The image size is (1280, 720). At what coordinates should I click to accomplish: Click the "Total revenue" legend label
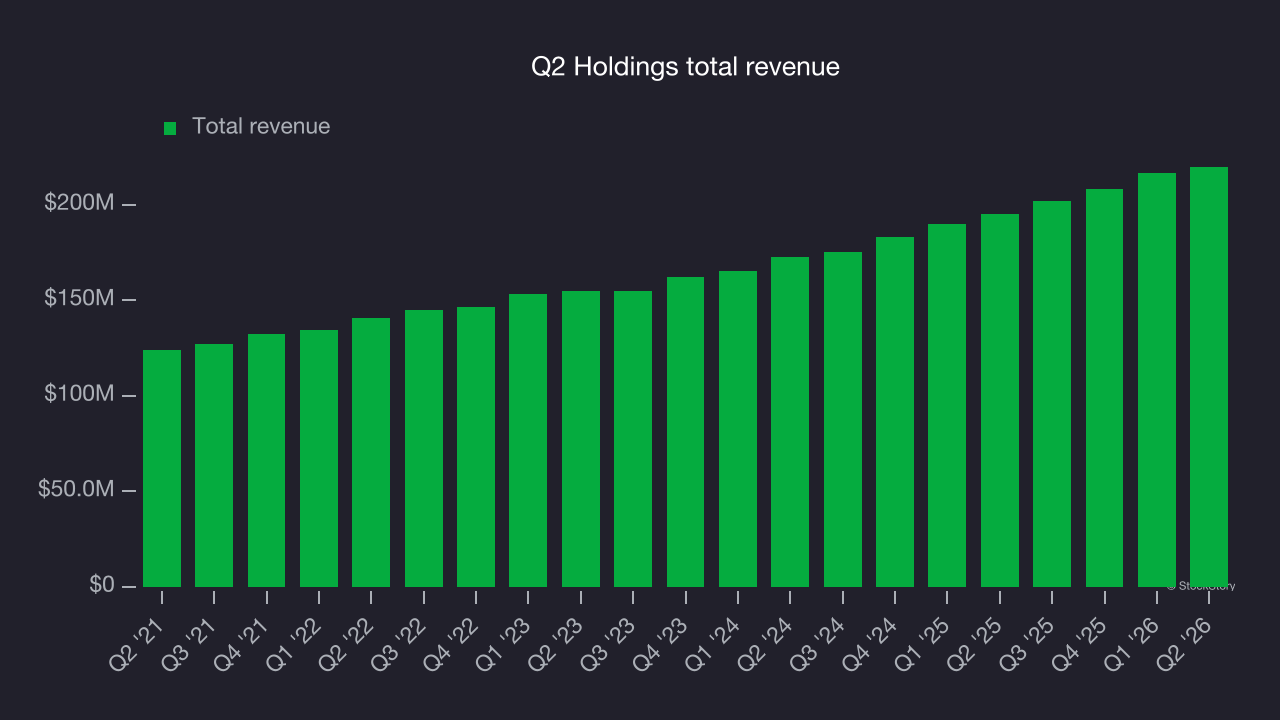261,127
